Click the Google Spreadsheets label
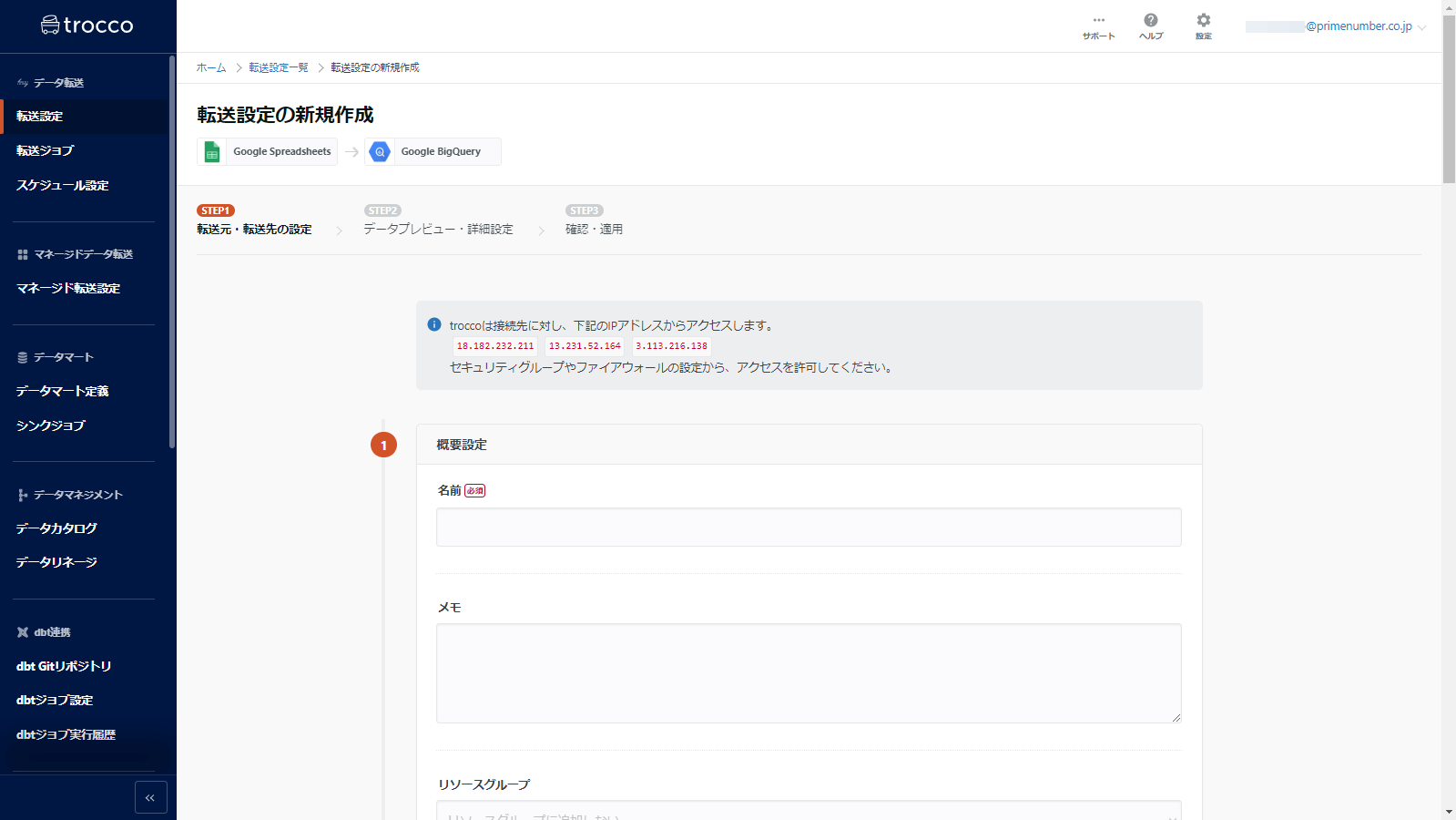The height and width of the screenshot is (820, 1456). coord(282,151)
